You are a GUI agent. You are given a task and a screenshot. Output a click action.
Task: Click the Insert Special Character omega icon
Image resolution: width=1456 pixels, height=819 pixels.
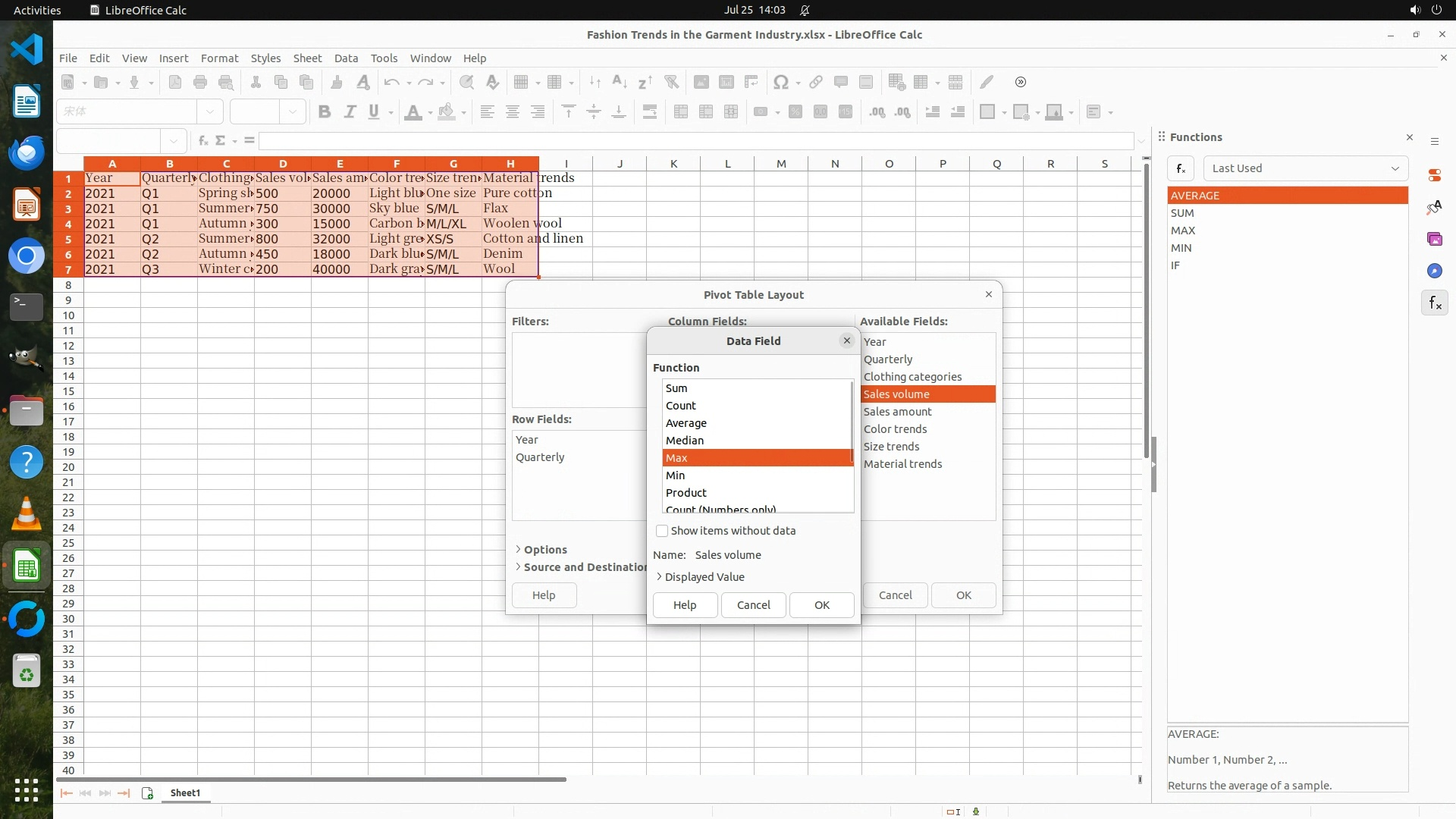coord(780,82)
